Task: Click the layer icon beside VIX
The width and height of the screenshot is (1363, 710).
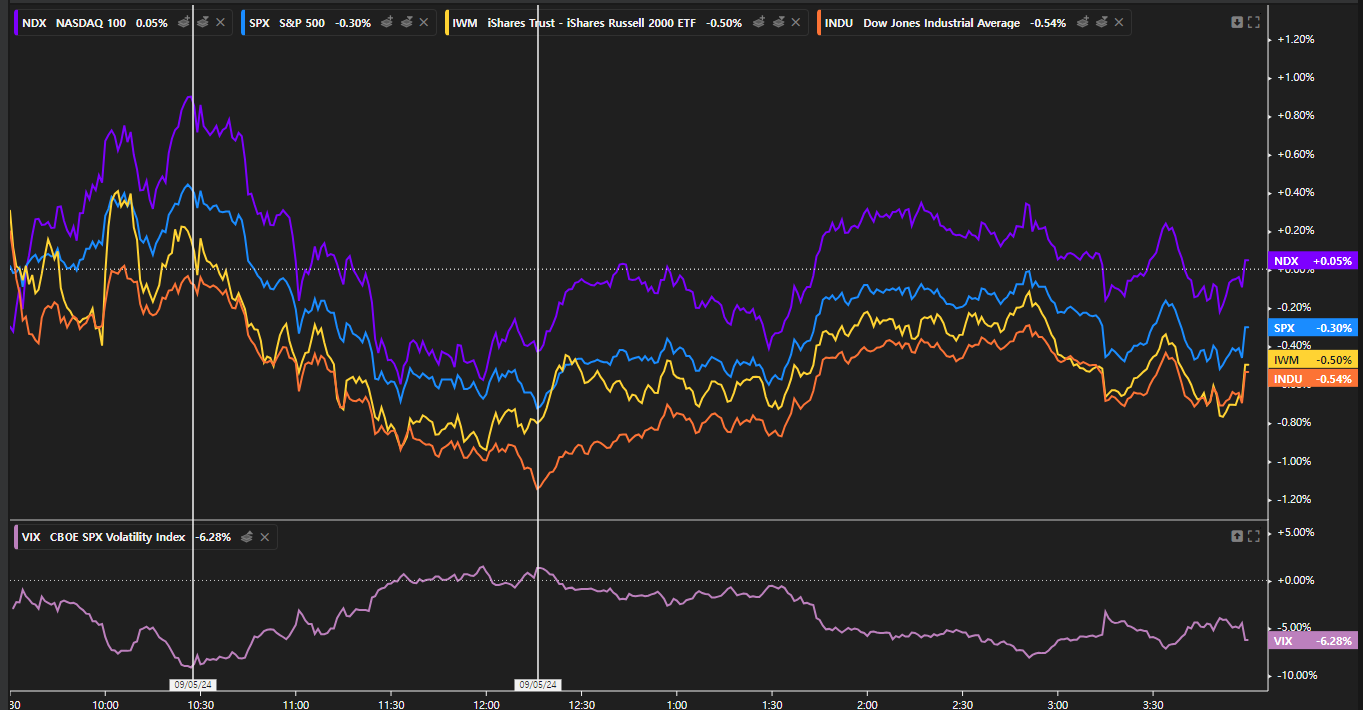Action: [x=247, y=537]
